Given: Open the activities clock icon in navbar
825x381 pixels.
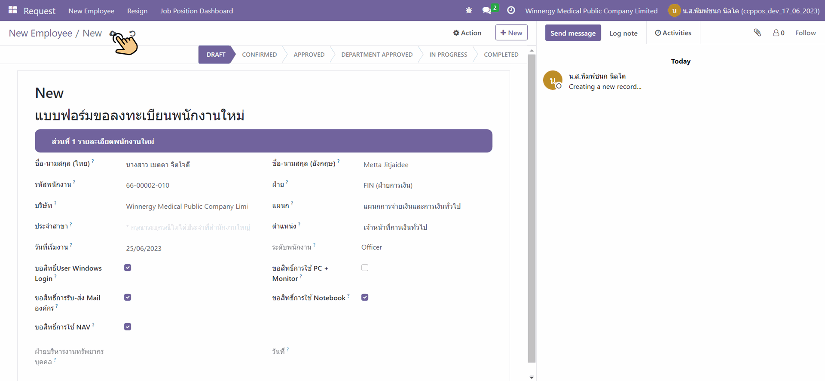Looking at the screenshot, I should point(511,10).
